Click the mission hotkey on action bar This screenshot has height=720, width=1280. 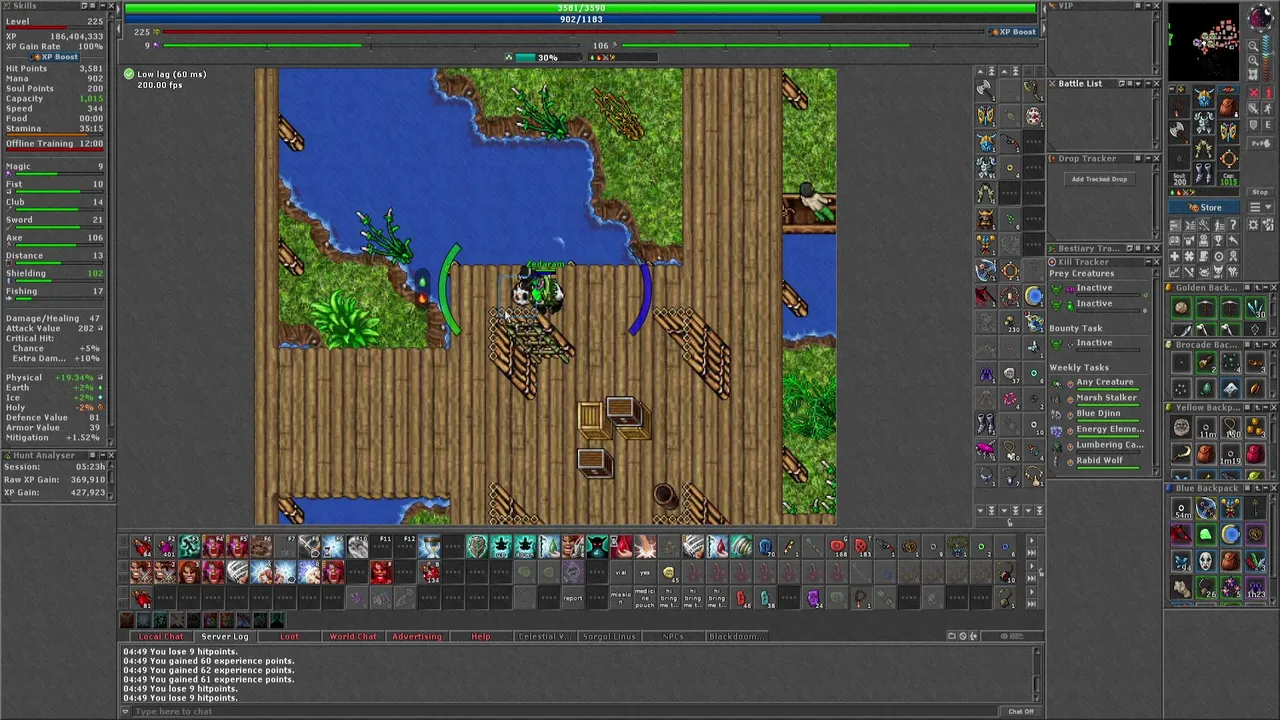tap(621, 598)
